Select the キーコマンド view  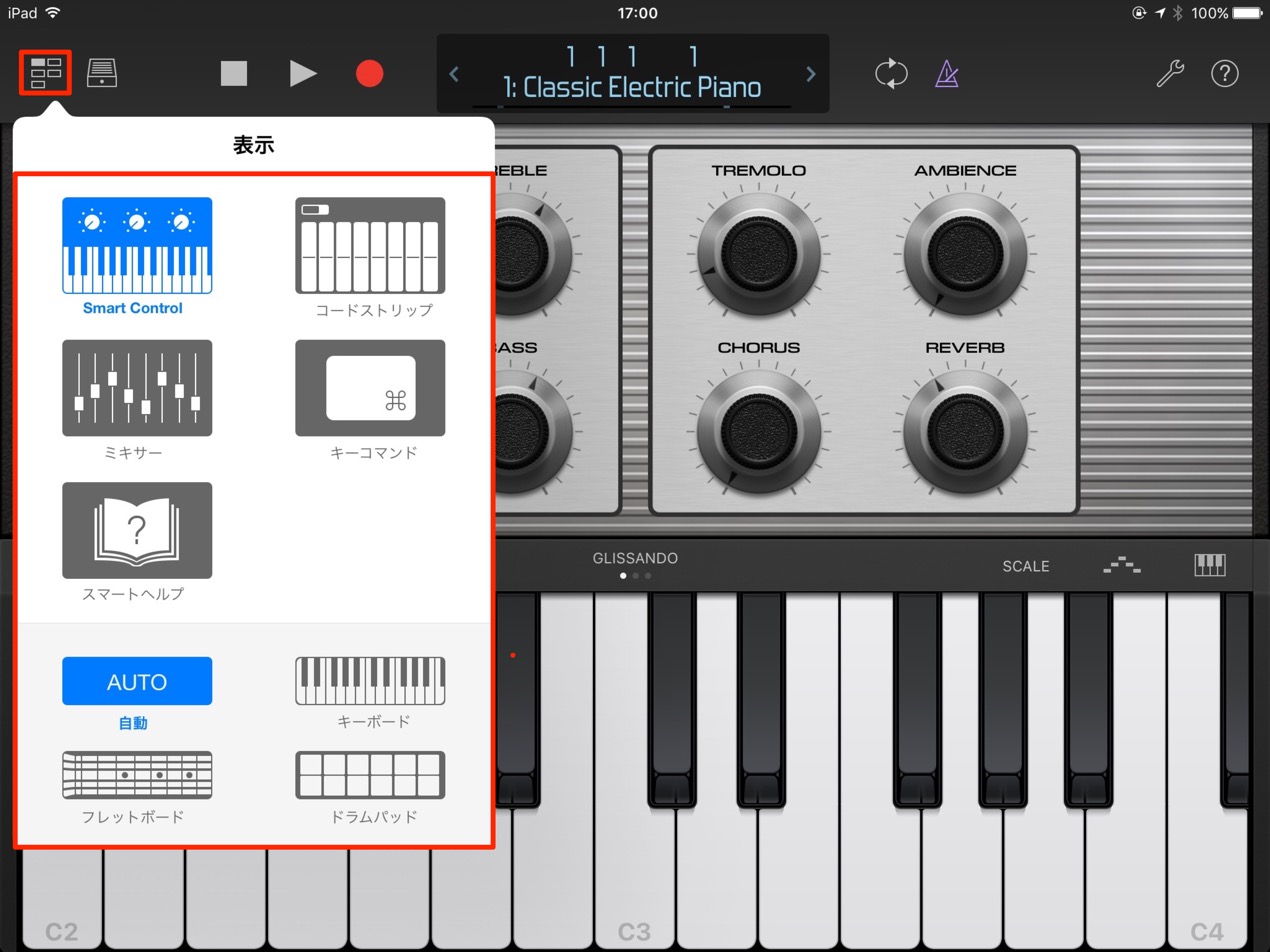pos(370,399)
